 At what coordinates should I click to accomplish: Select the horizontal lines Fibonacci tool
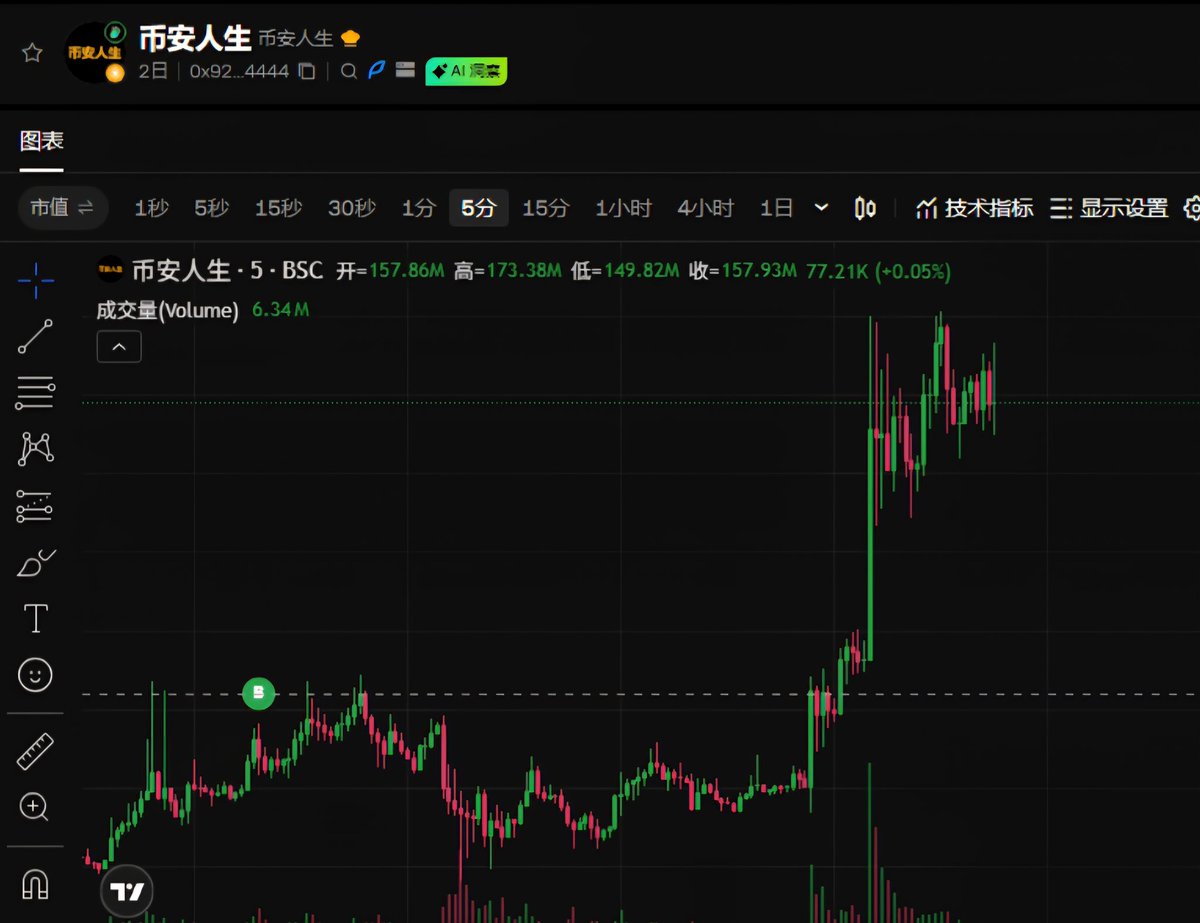36,394
